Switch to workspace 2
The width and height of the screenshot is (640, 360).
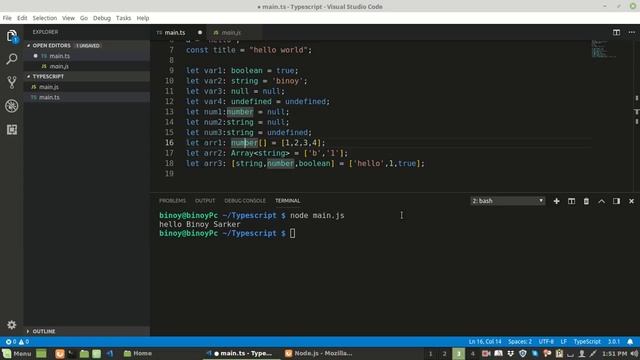[x=444, y=353]
